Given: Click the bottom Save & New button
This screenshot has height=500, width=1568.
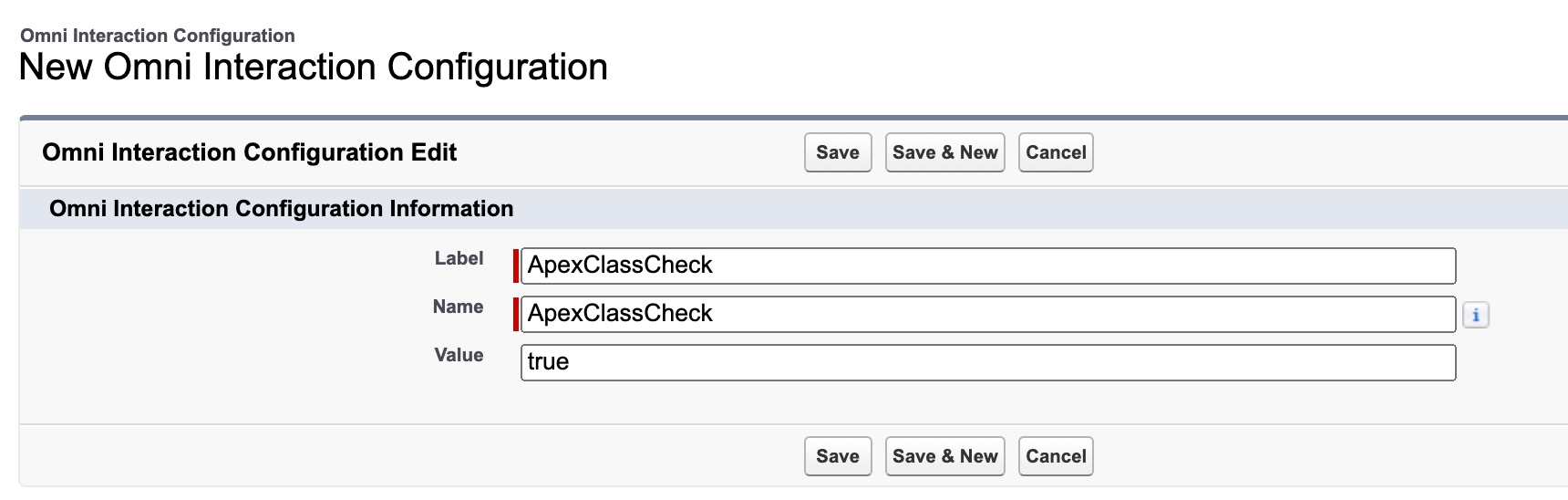Looking at the screenshot, I should (x=944, y=456).
